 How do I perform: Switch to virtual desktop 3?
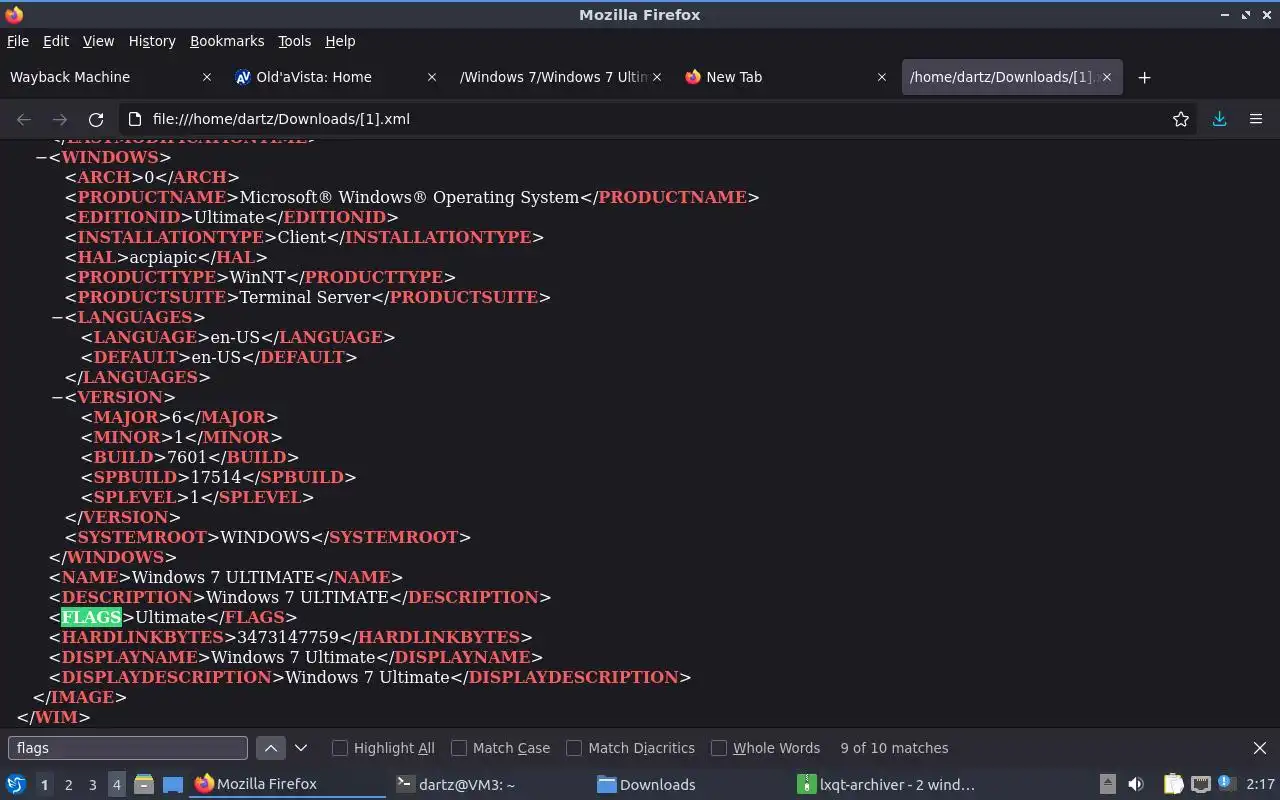click(92, 784)
